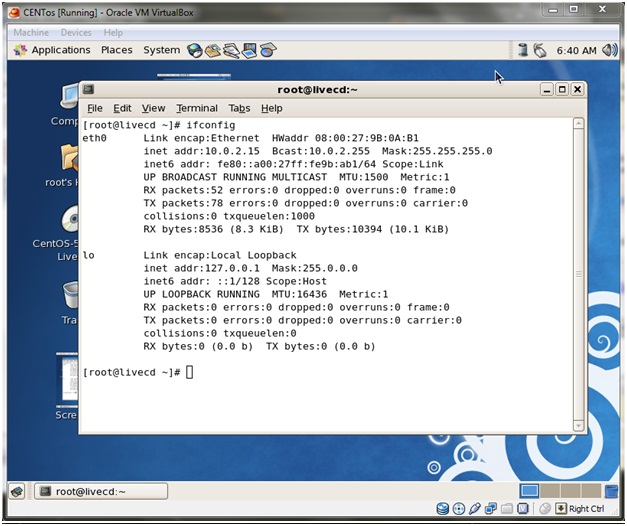Viewport: 627px width, 526px height.
Task: Click the fourth launcher icon showing a monitor
Action: pos(250,50)
